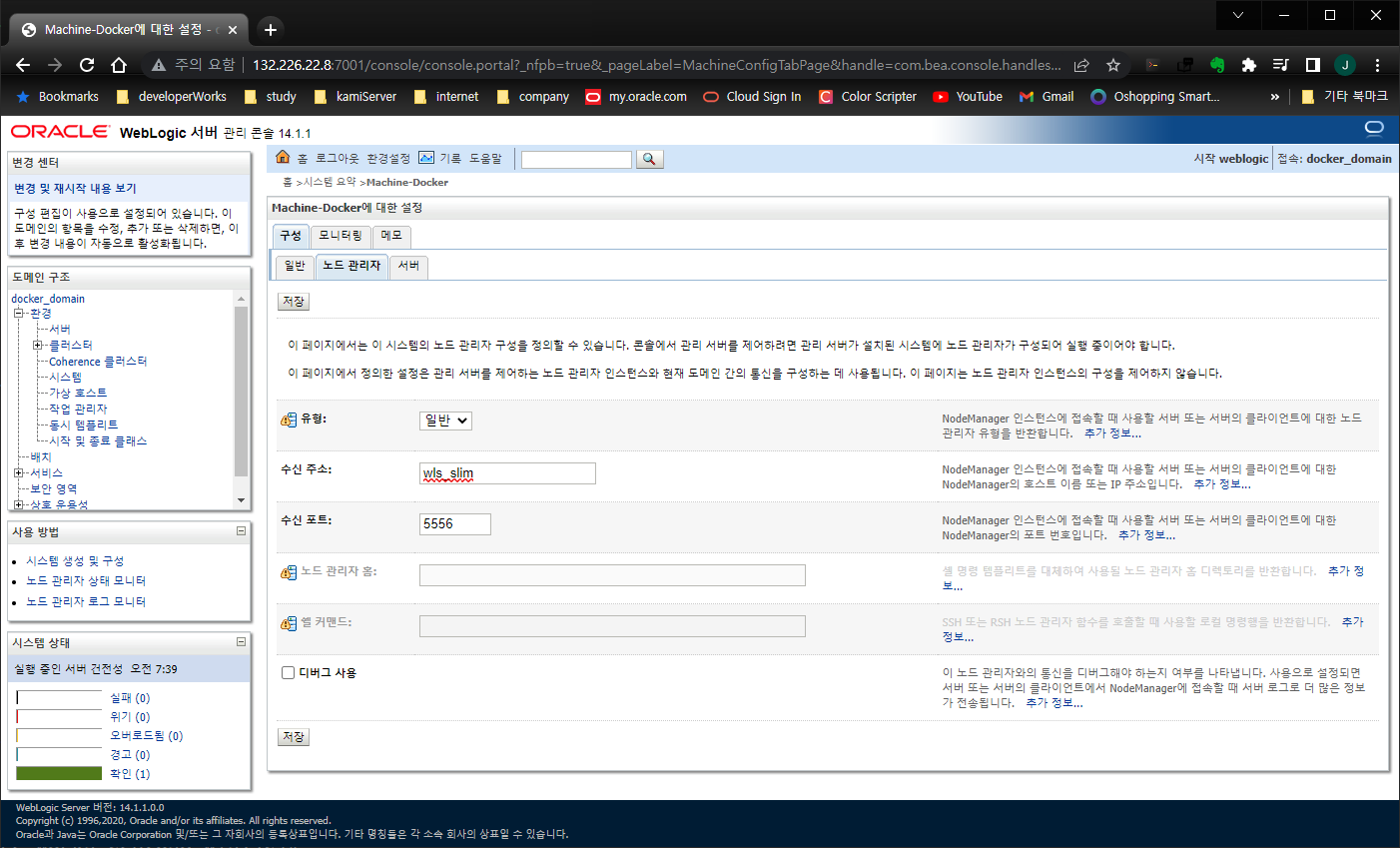This screenshot has height=848, width=1400.
Task: Select the 서버 sub-tab
Action: coord(408,266)
